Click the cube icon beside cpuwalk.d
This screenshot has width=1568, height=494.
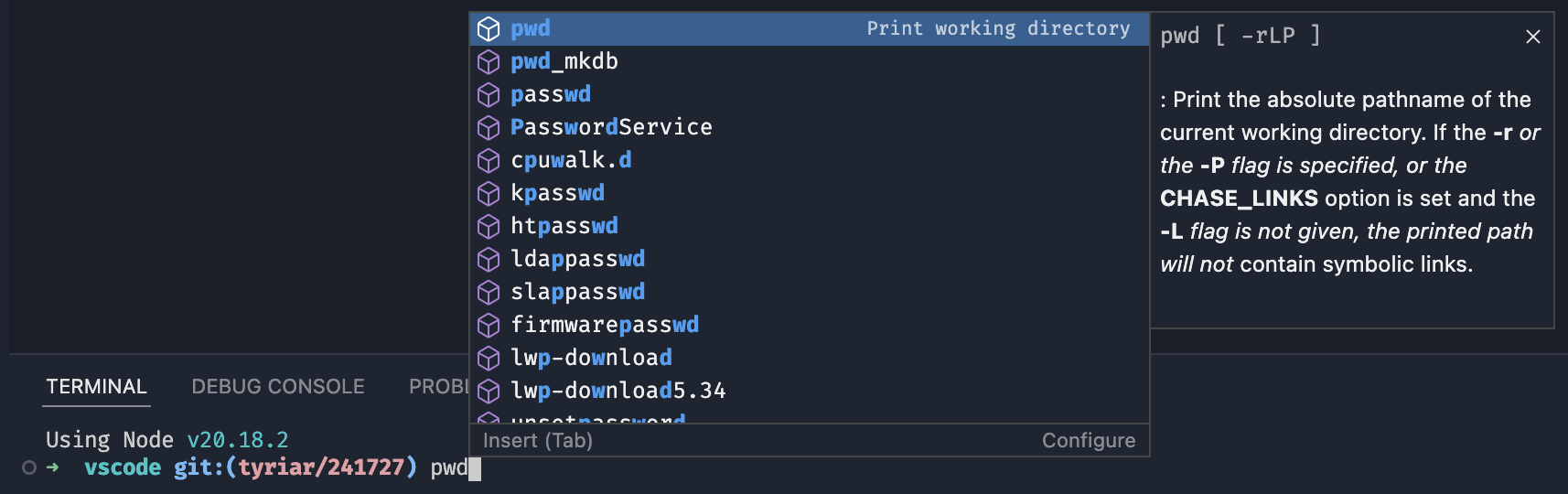(x=489, y=161)
